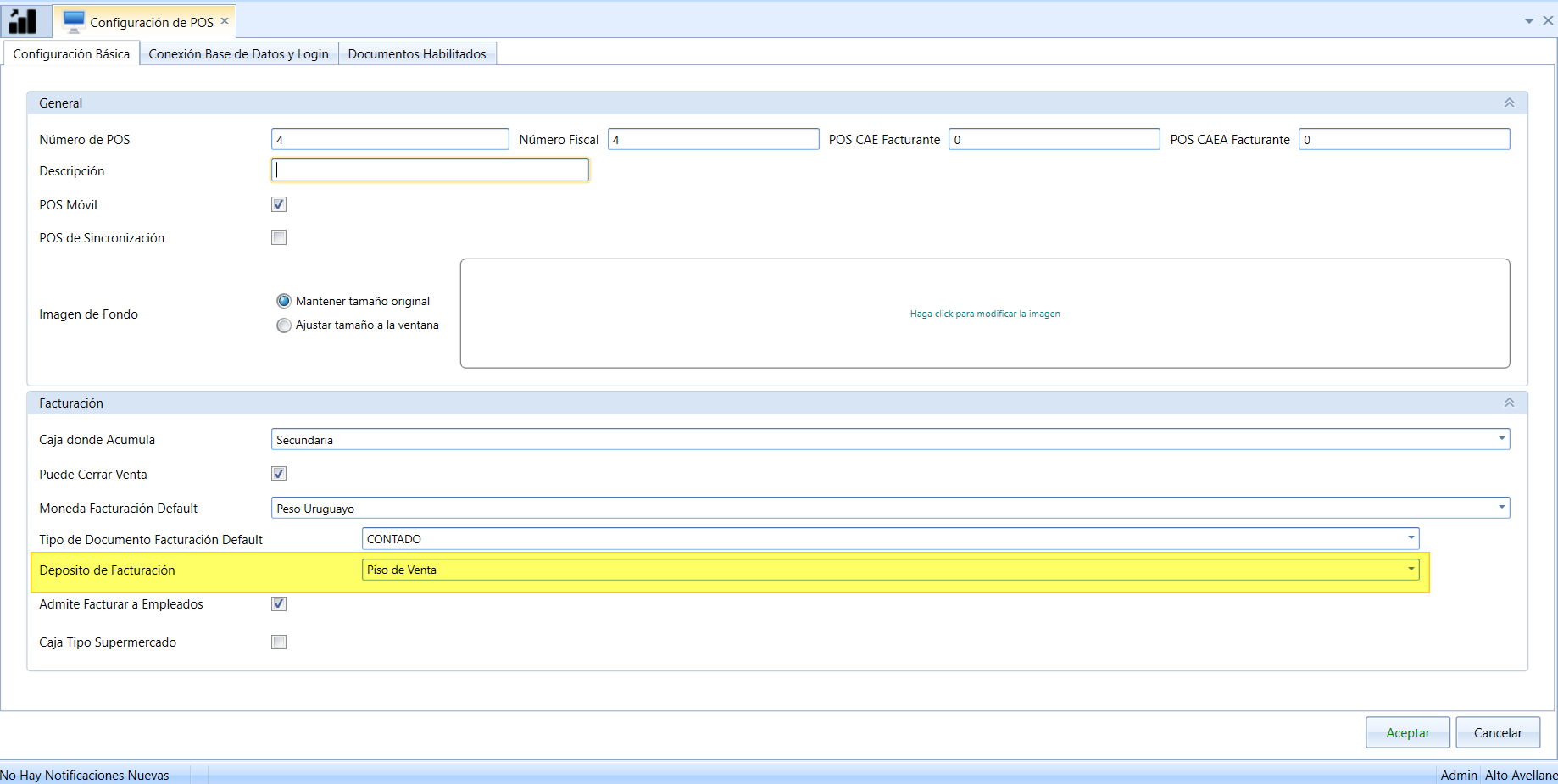Open Deposito de Facturación dropdown
The image size is (1558, 784).
point(890,570)
